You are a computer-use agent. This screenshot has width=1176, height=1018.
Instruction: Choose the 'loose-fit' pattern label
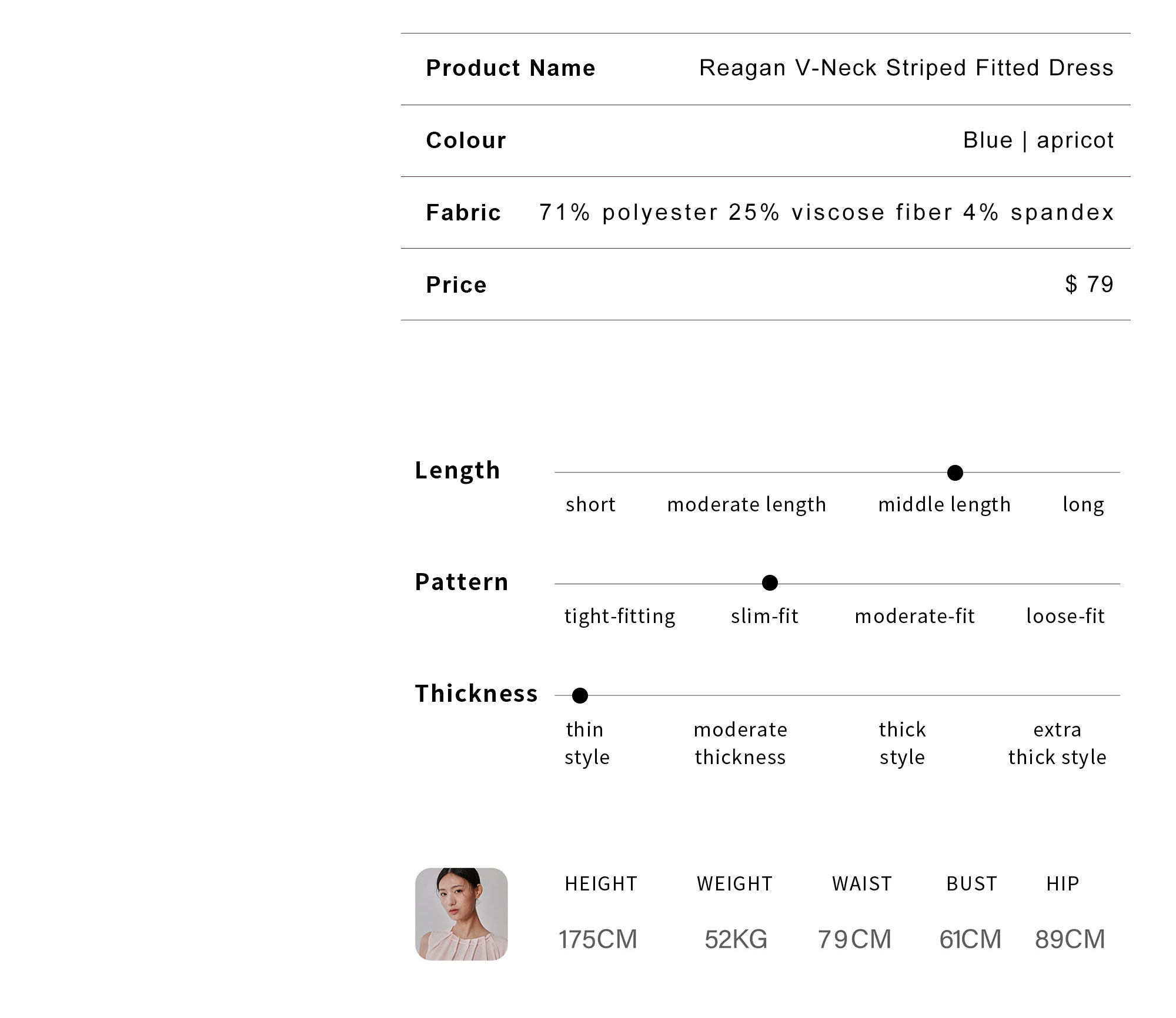[1065, 616]
